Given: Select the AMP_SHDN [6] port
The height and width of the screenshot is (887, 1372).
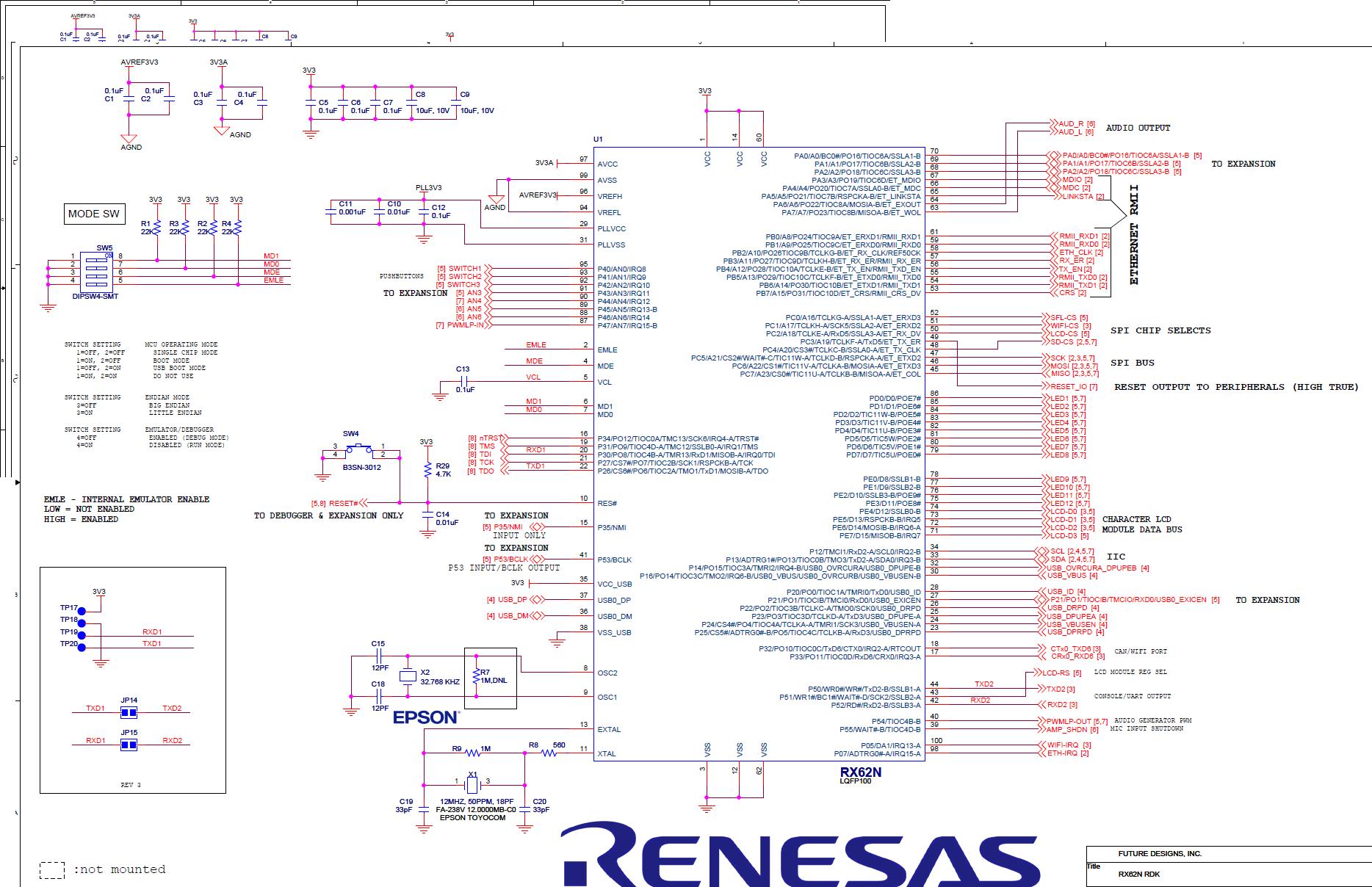Looking at the screenshot, I should click(1068, 730).
